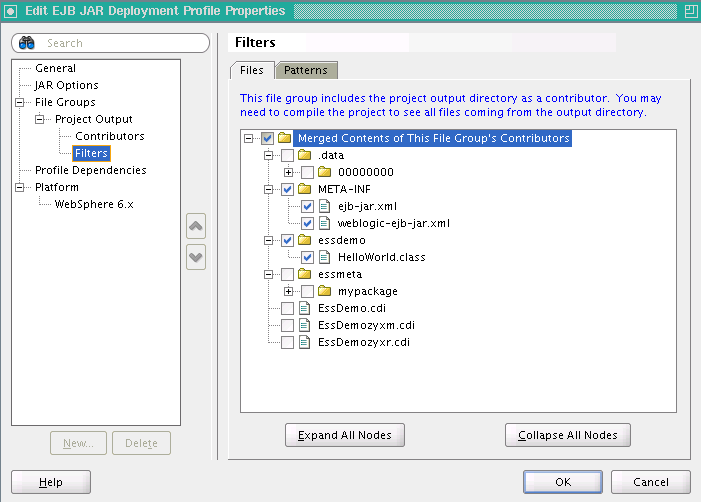Open JAR Options in the tree
Image resolution: width=701 pixels, height=502 pixels.
pyautogui.click(x=66, y=85)
